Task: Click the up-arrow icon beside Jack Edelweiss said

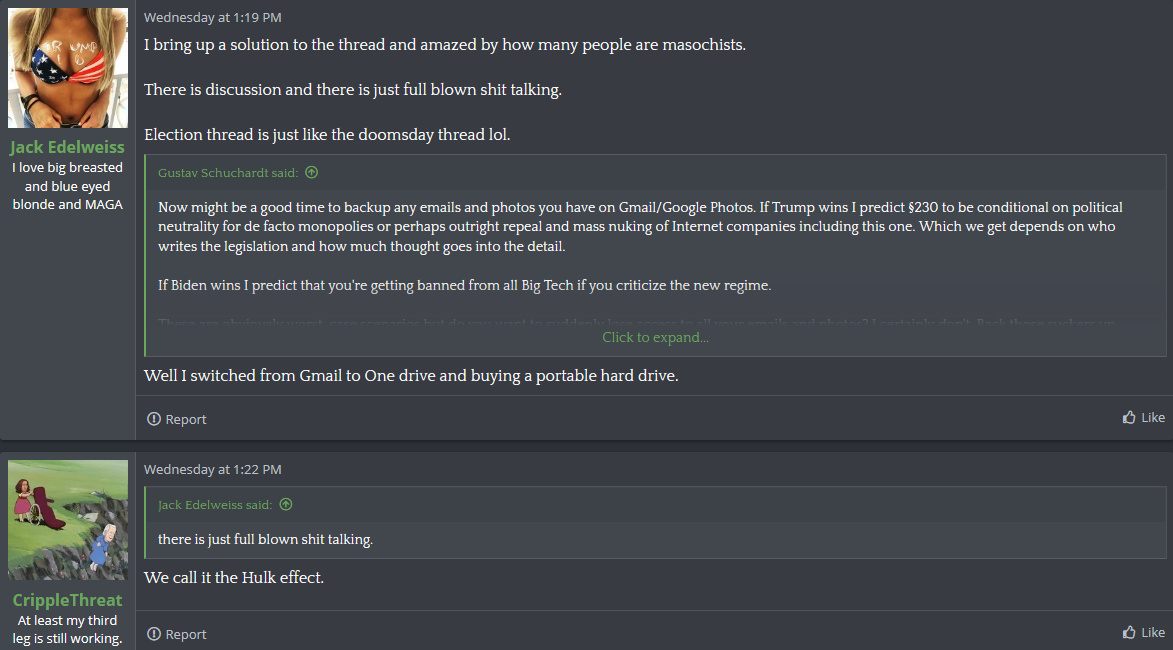Action: [x=286, y=505]
